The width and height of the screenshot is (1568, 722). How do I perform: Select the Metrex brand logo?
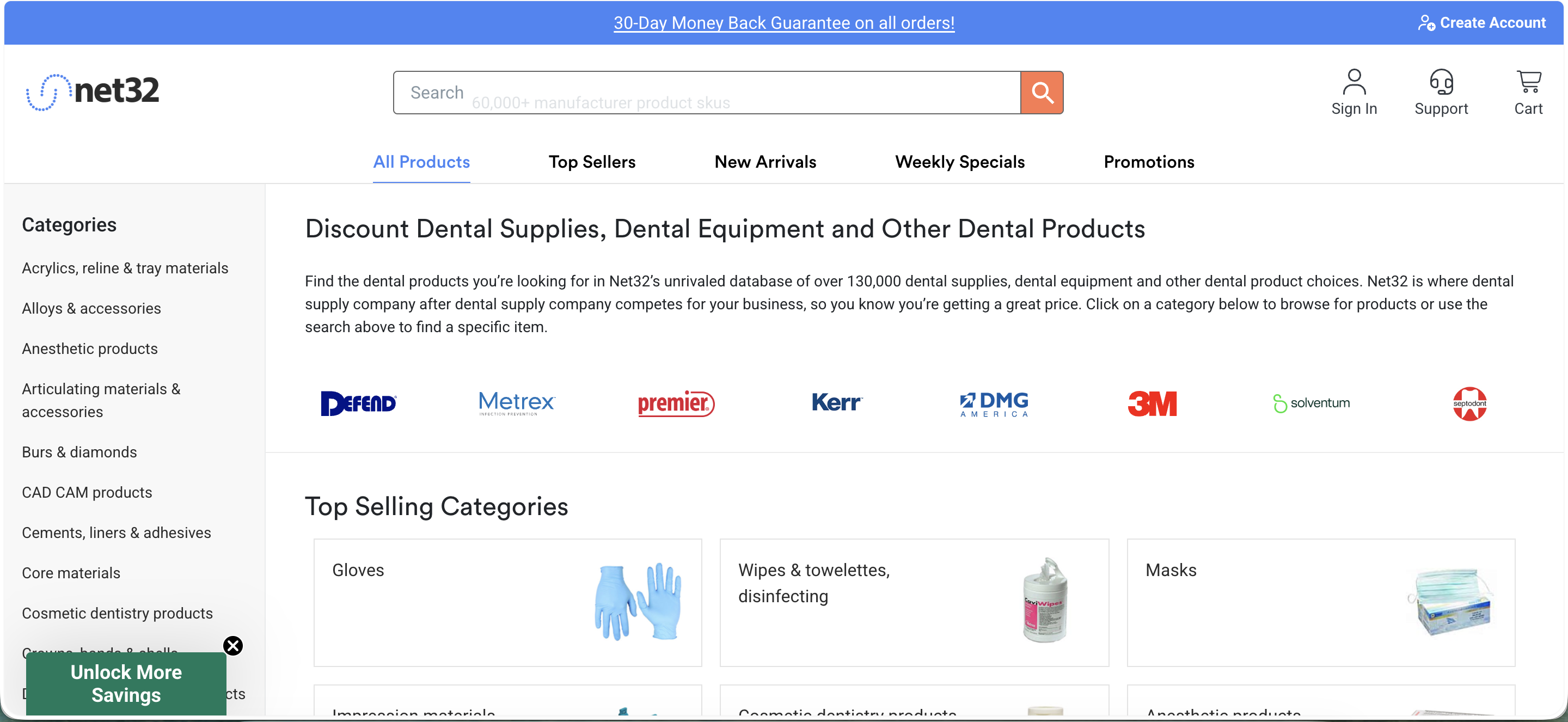click(516, 403)
